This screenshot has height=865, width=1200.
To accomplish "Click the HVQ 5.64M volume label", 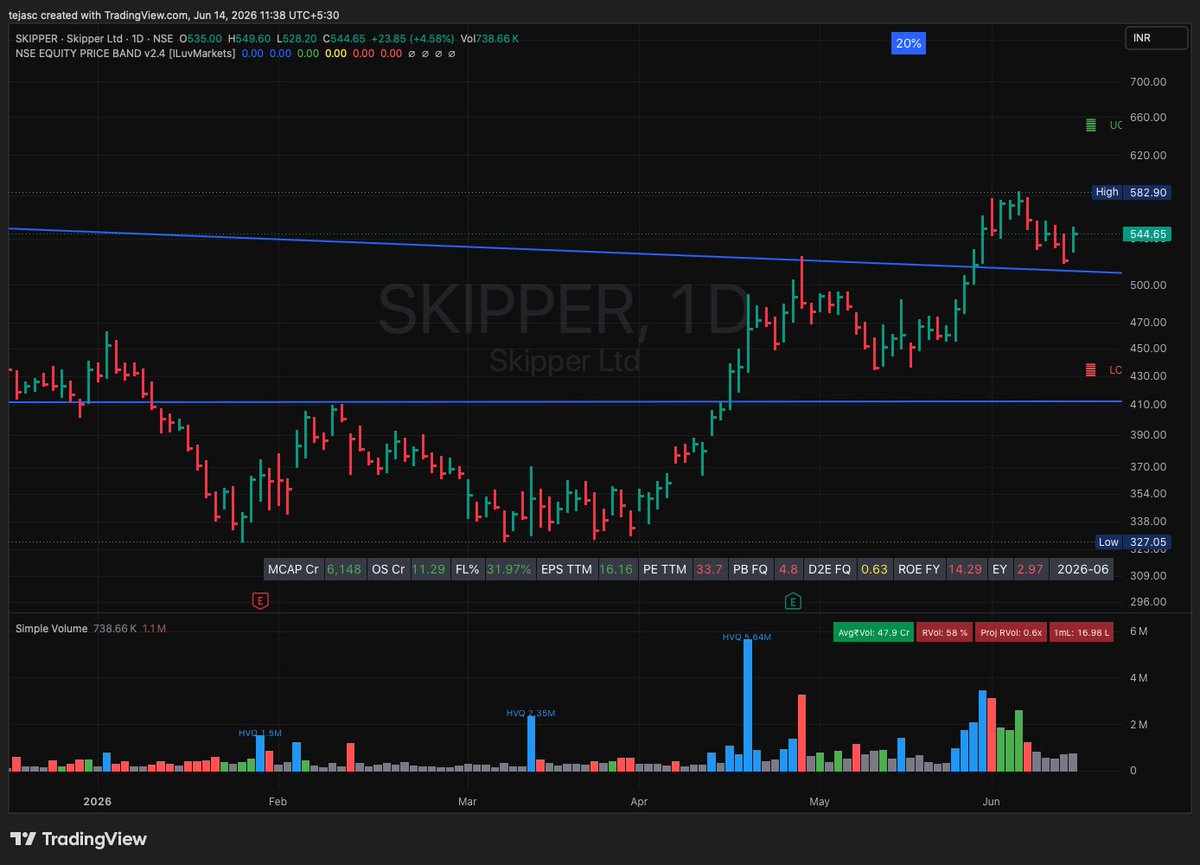I will coord(747,636).
